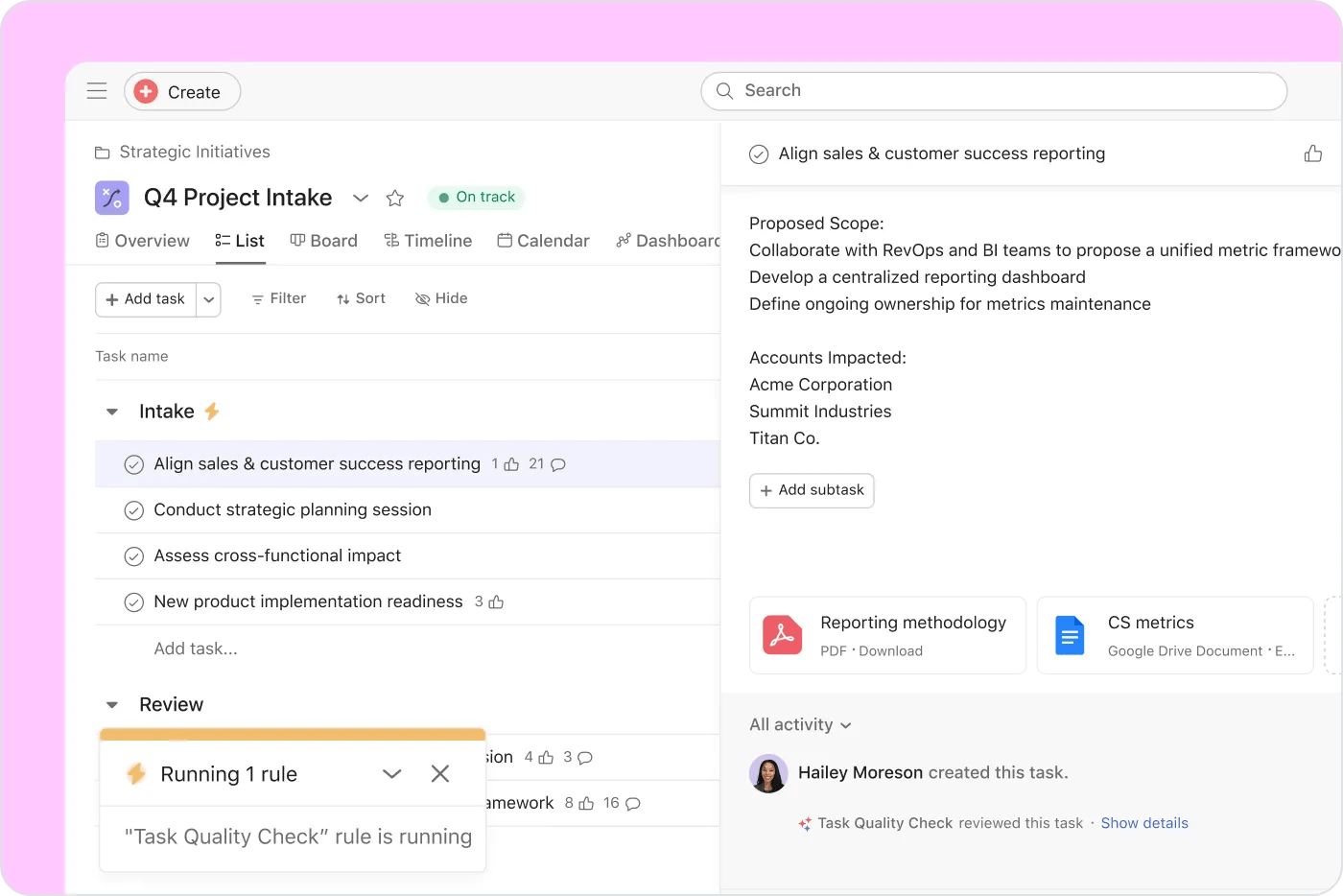Select the List tab
1343x896 pixels.
tap(240, 241)
